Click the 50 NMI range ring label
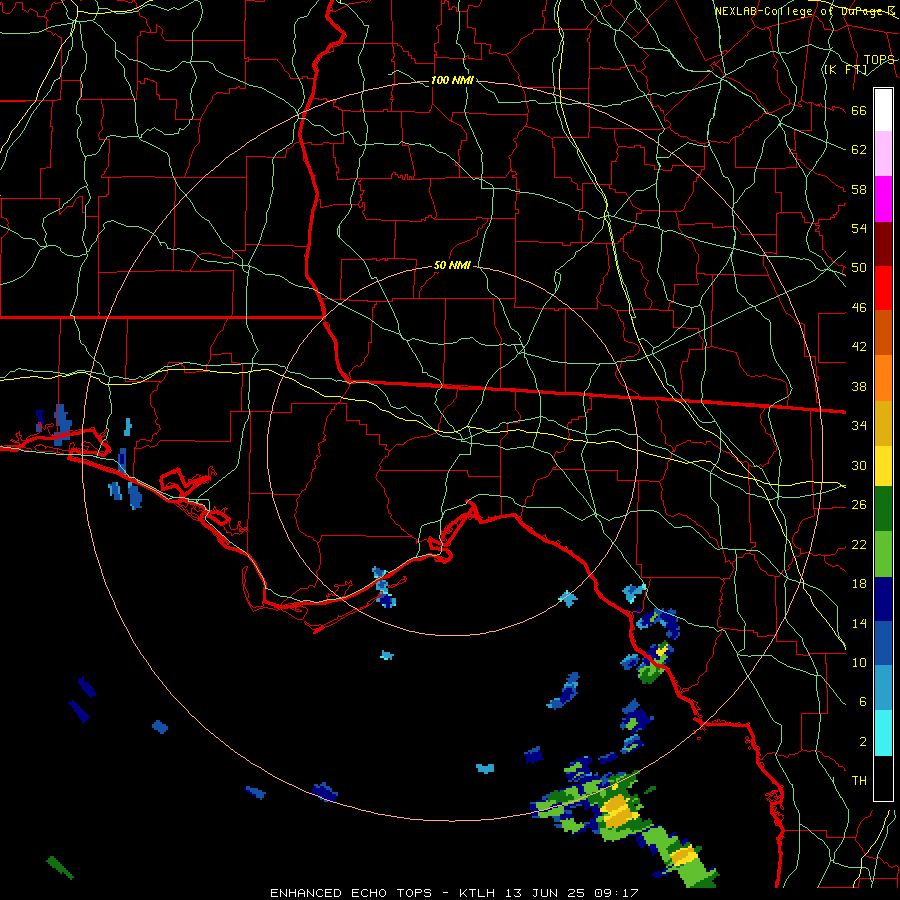 pos(452,265)
